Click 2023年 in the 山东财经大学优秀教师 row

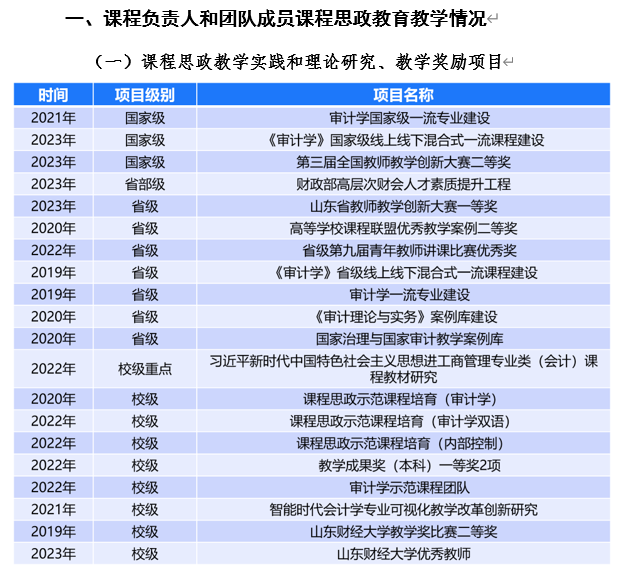pyautogui.click(x=53, y=553)
